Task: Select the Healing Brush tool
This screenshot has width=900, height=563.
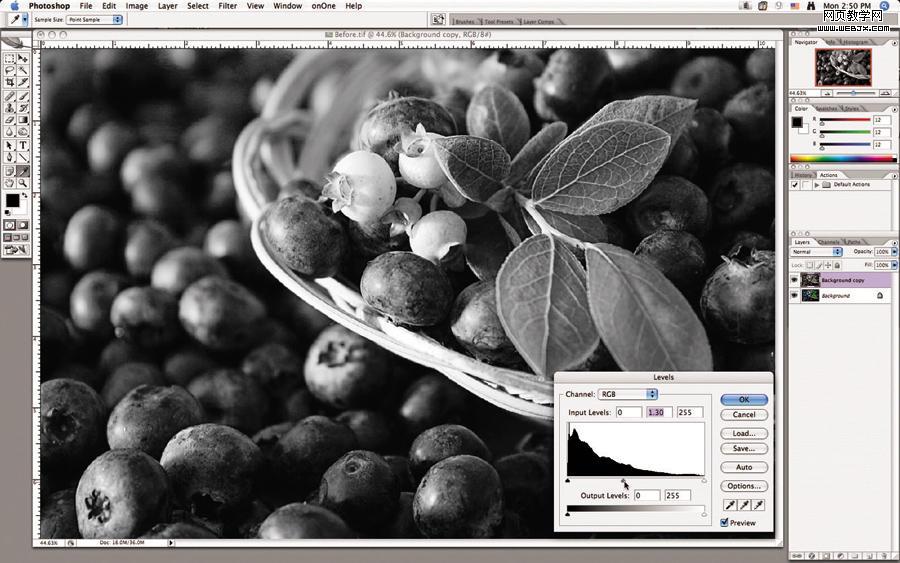Action: tap(10, 96)
